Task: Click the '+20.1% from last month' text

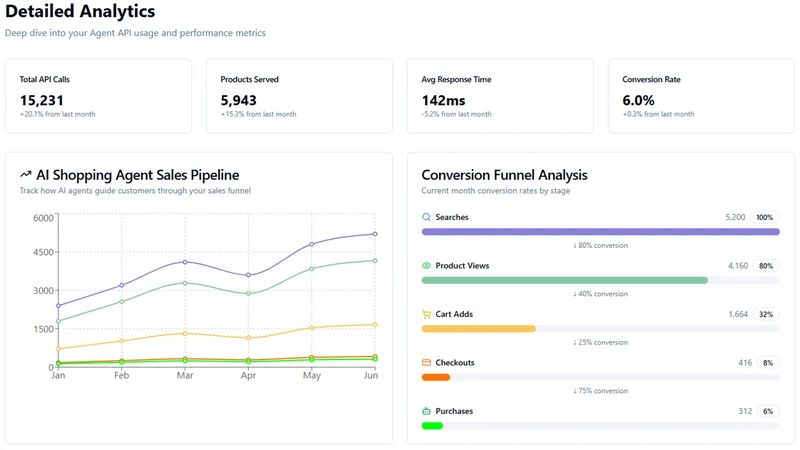Action: [58, 114]
